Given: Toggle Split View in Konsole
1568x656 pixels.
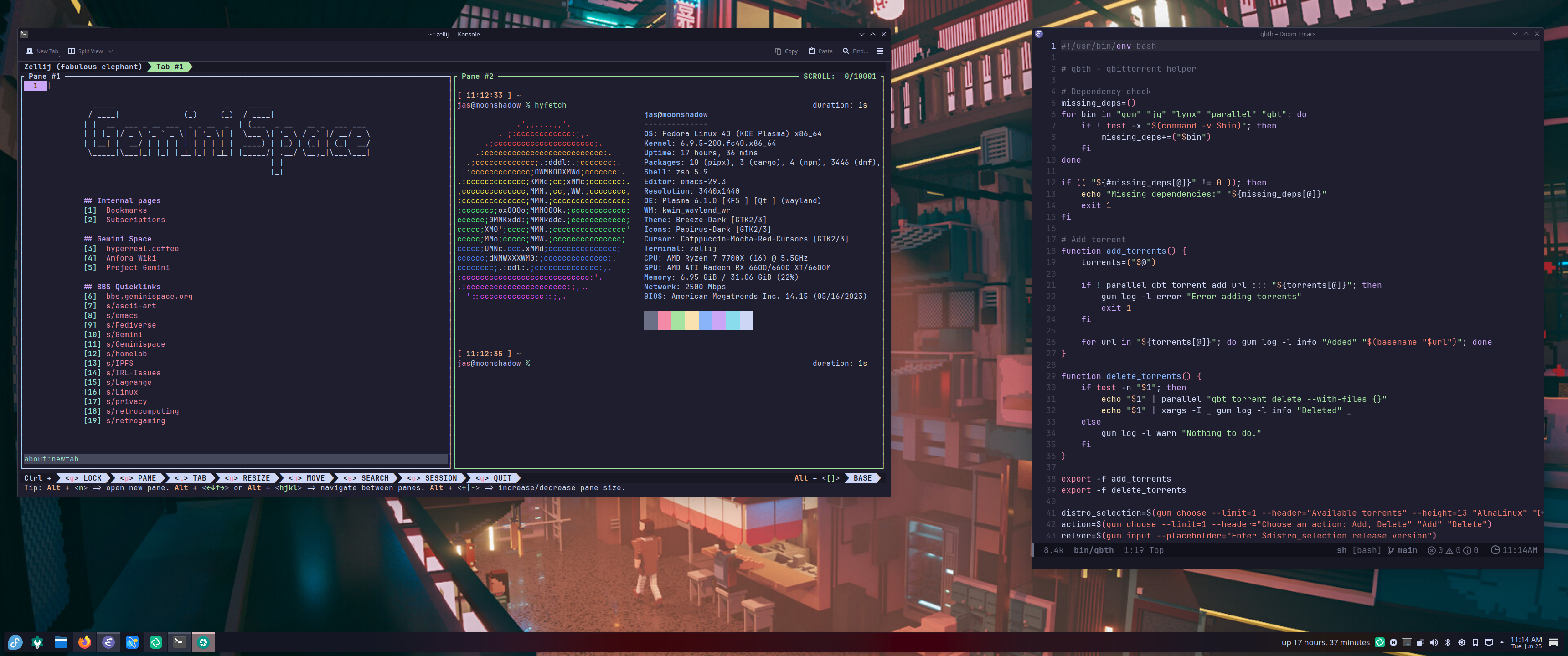Looking at the screenshot, I should pyautogui.click(x=85, y=51).
